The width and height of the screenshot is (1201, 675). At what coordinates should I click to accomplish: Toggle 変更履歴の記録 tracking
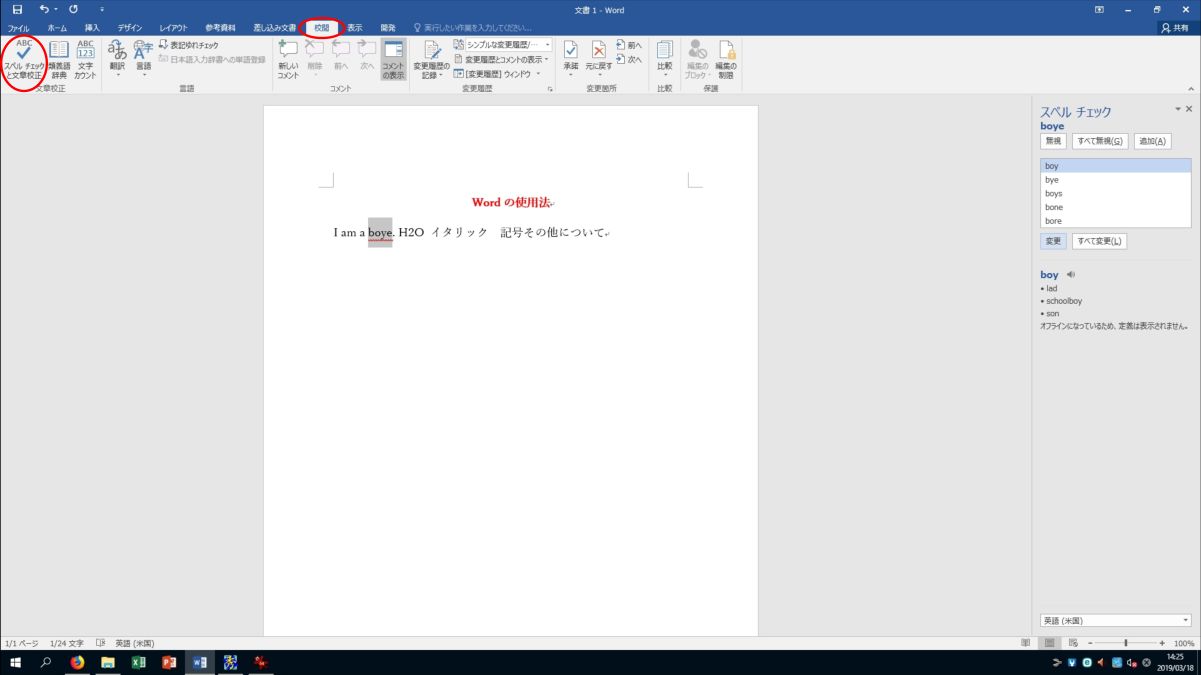pyautogui.click(x=432, y=60)
